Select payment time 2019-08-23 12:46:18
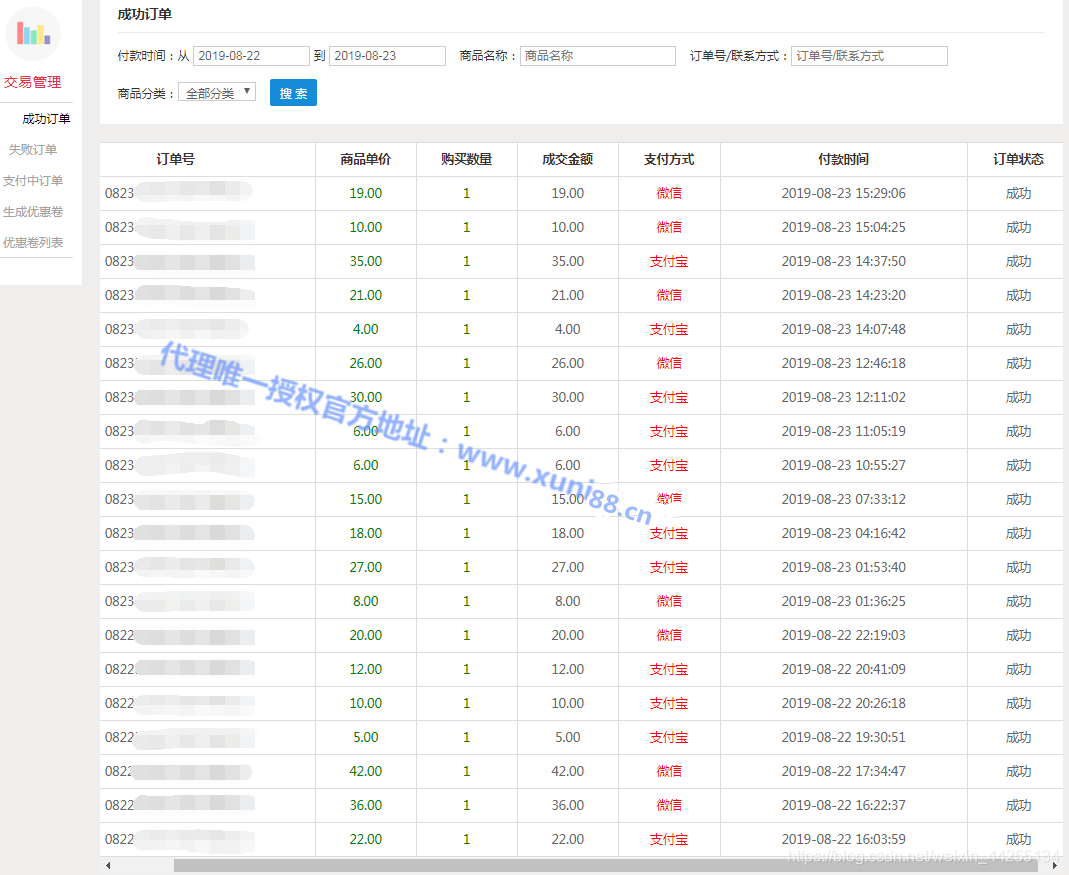 843,363
